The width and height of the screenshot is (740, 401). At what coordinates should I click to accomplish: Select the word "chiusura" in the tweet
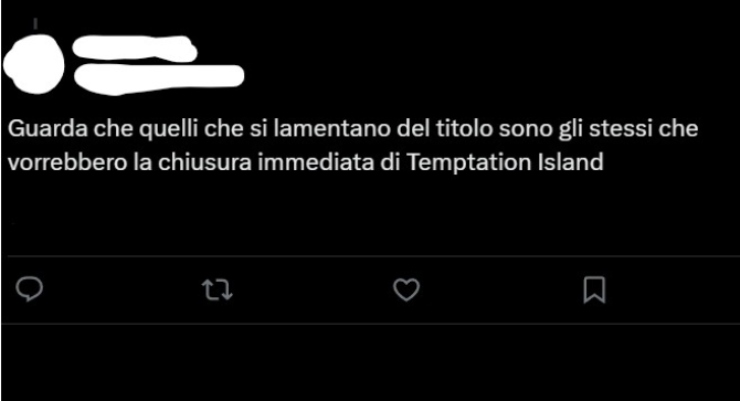click(x=205, y=162)
